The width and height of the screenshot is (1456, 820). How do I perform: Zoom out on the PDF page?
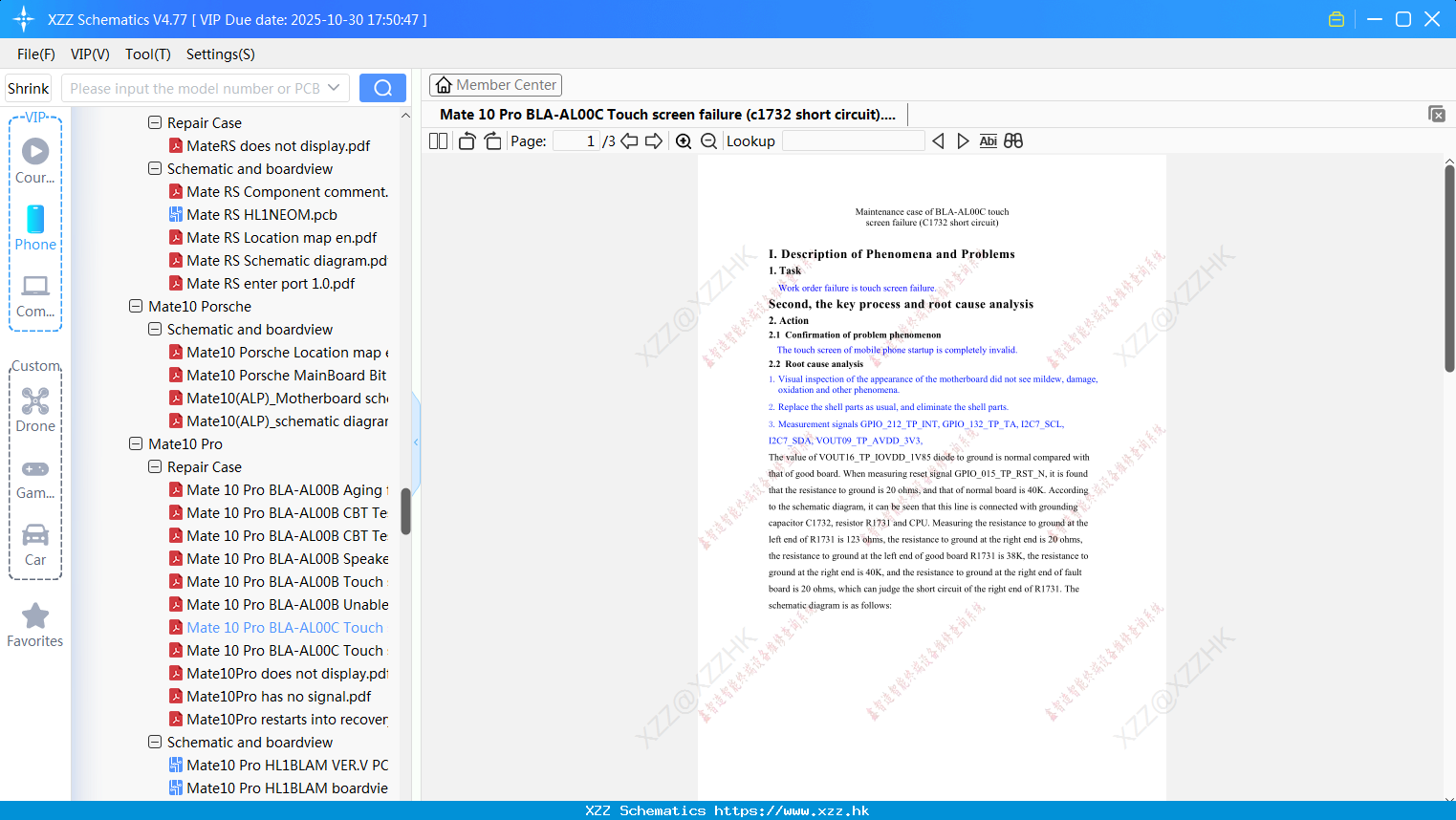[x=708, y=140]
